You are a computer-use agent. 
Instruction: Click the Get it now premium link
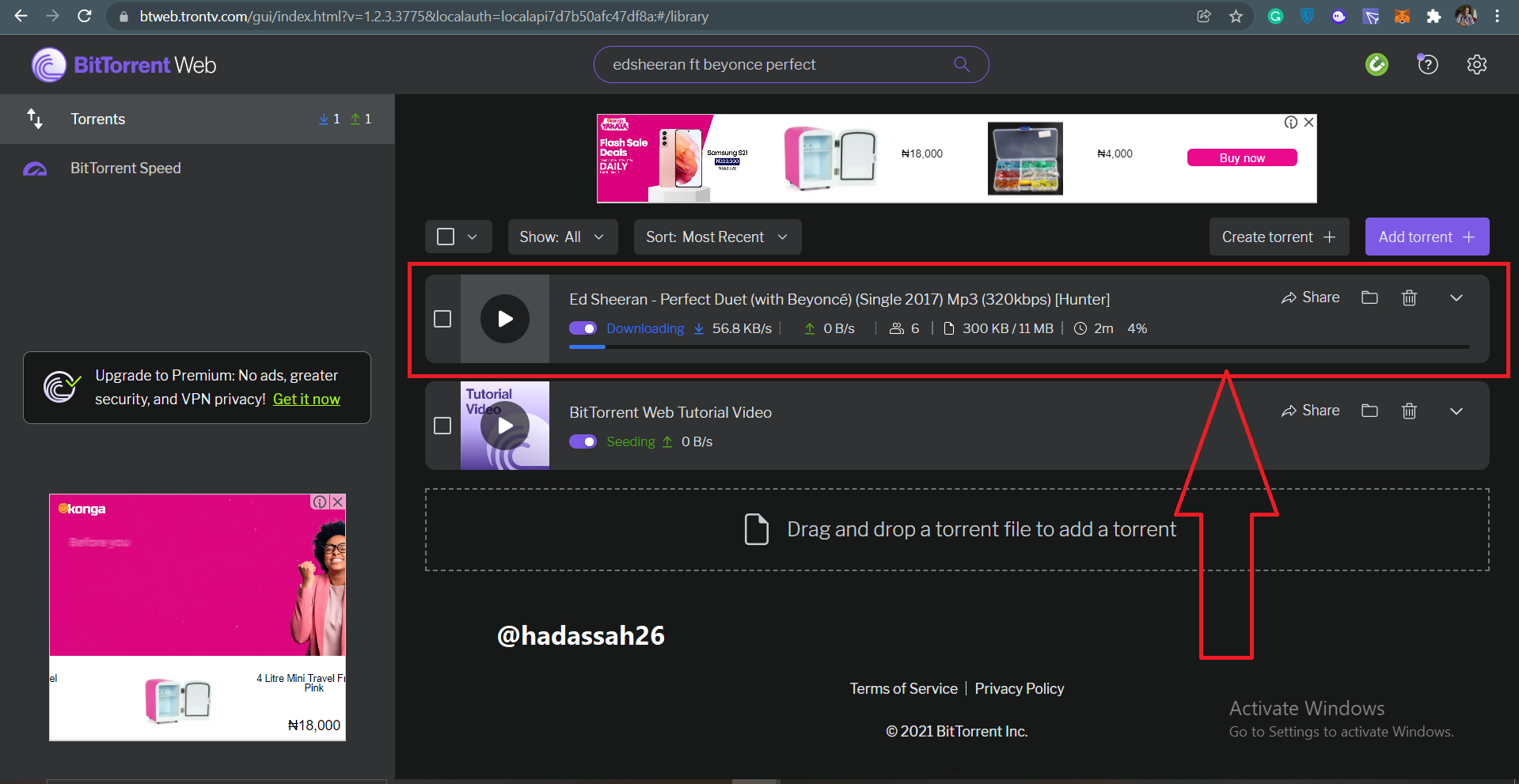306,399
